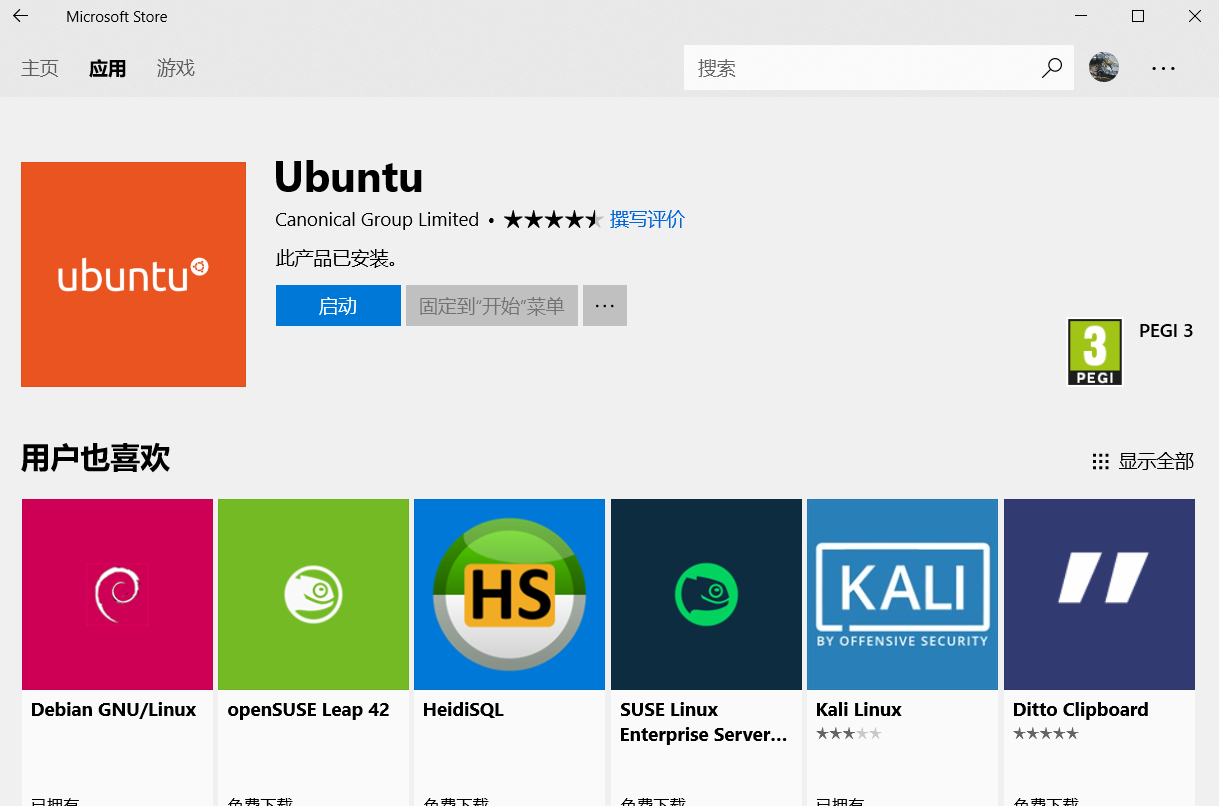1219x806 pixels.
Task: Click the openSUSE Leap 42 title text
Action: [308, 710]
